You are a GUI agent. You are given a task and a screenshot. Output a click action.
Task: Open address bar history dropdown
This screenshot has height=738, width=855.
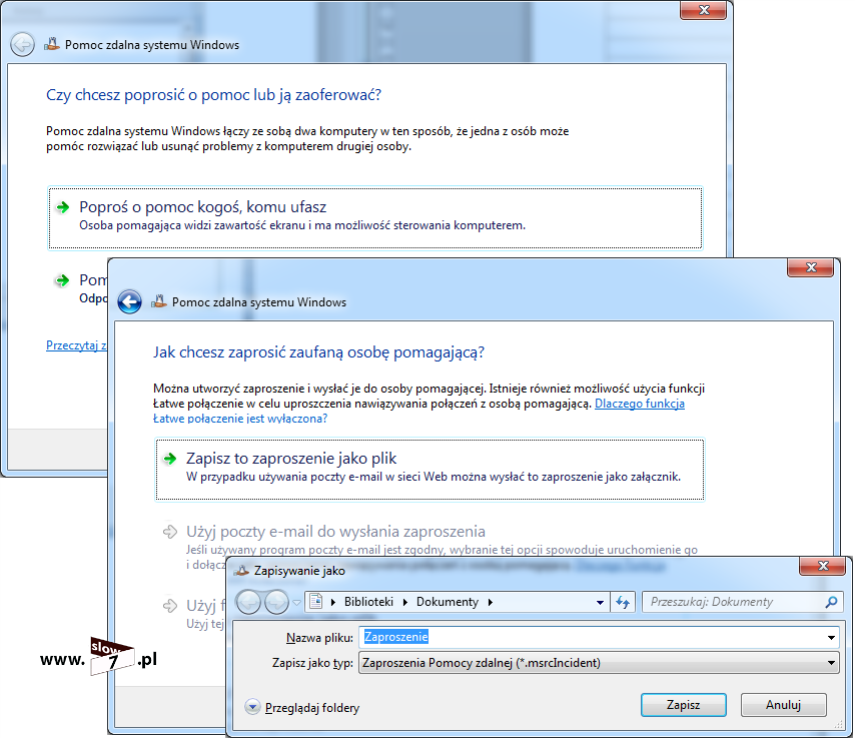click(x=600, y=603)
